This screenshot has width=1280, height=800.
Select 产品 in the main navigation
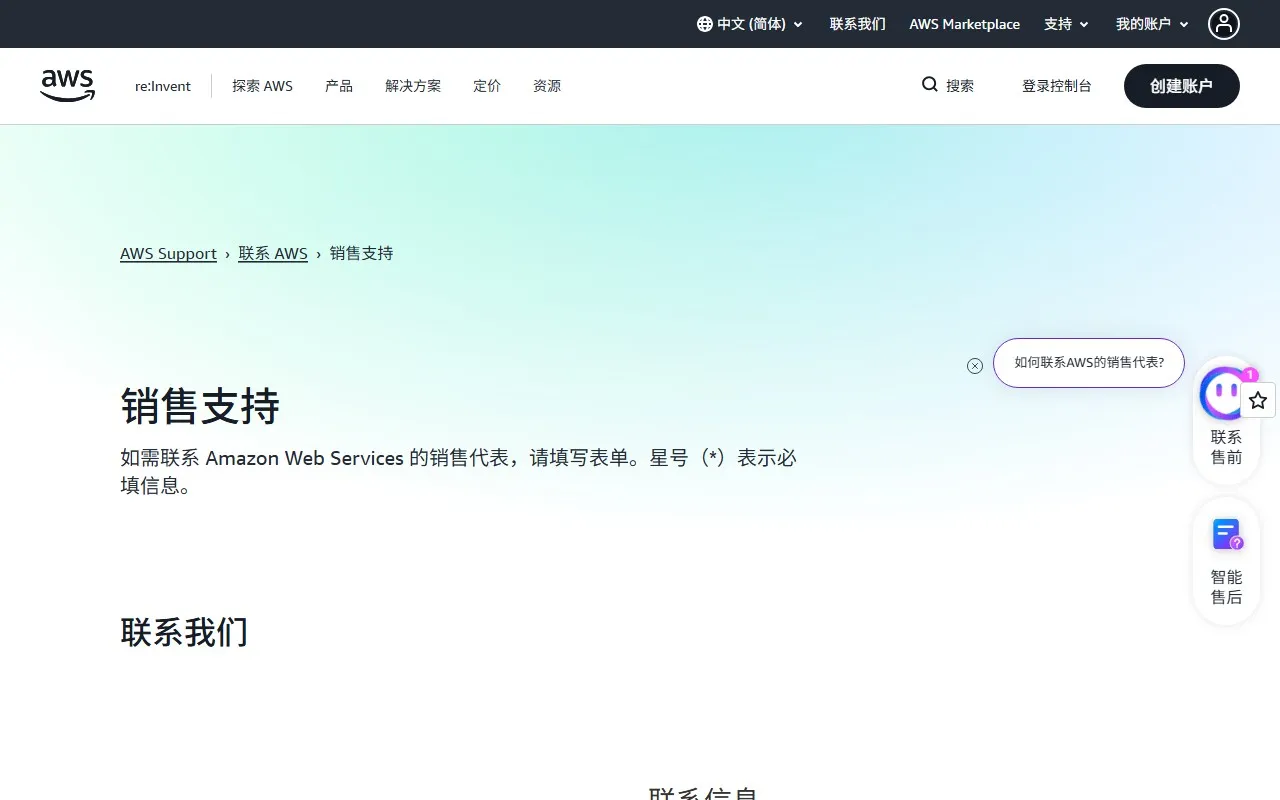pos(338,86)
